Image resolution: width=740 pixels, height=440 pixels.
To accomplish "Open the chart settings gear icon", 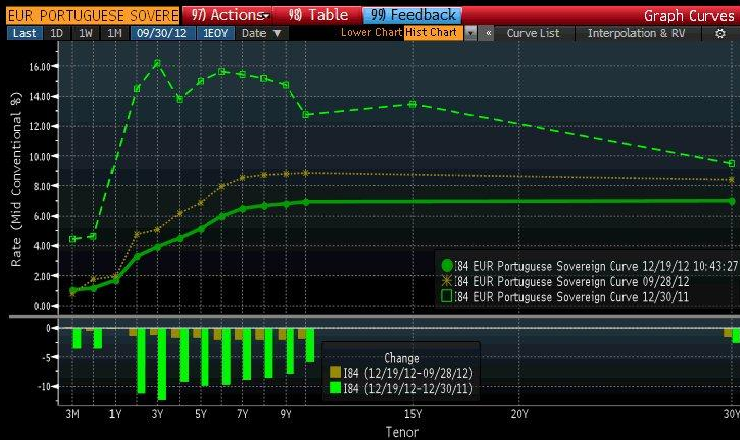I will click(x=720, y=34).
